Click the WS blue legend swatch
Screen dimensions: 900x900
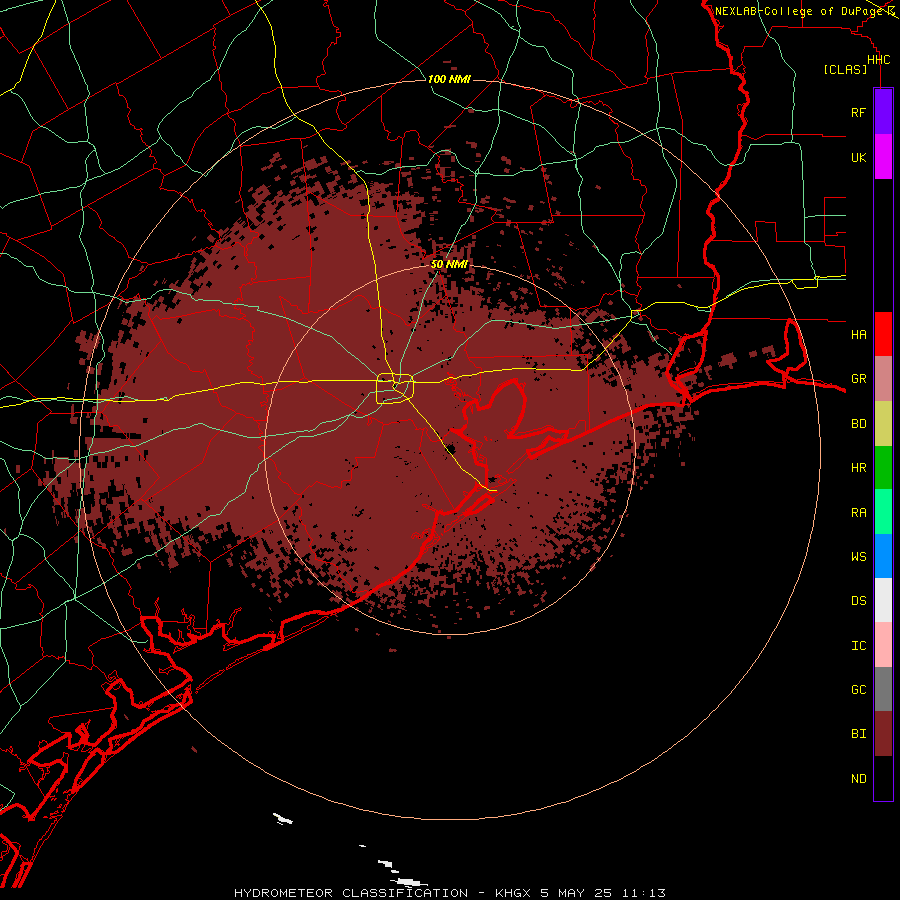coord(883,556)
